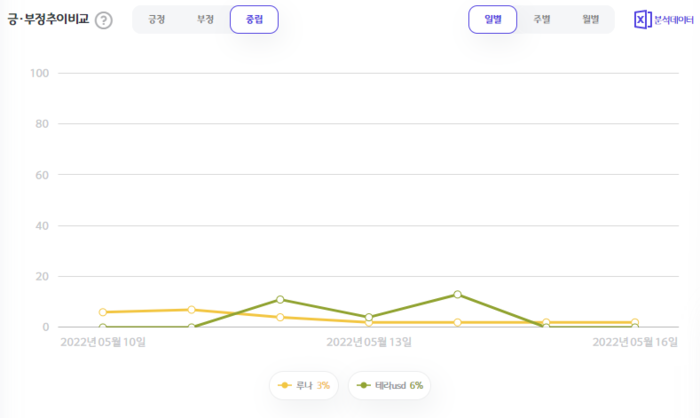Image resolution: width=700 pixels, height=418 pixels.
Task: Switch to 주별 weekly view
Action: [x=541, y=20]
